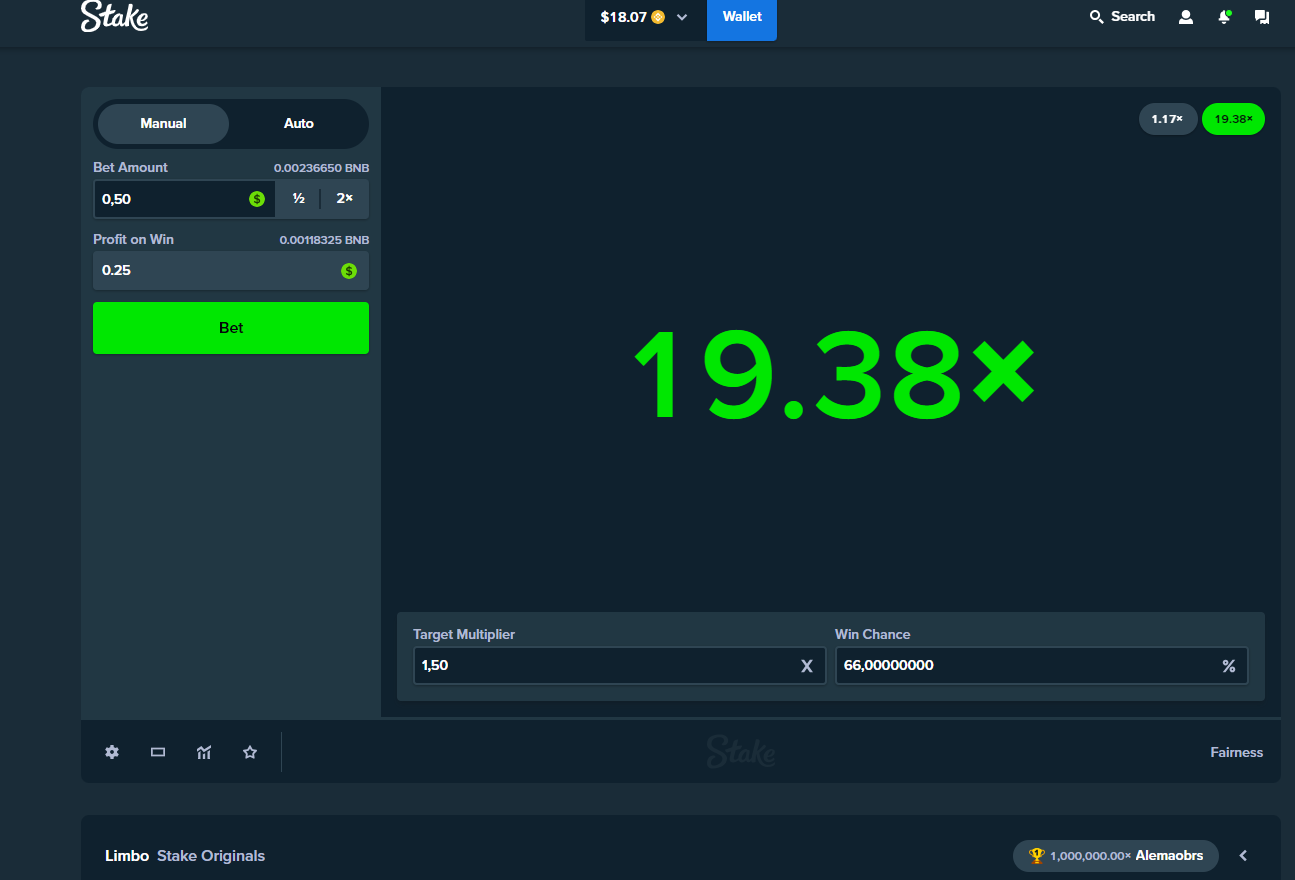This screenshot has height=880, width=1295.
Task: Open the Alemaobrs player name
Action: coord(1169,856)
